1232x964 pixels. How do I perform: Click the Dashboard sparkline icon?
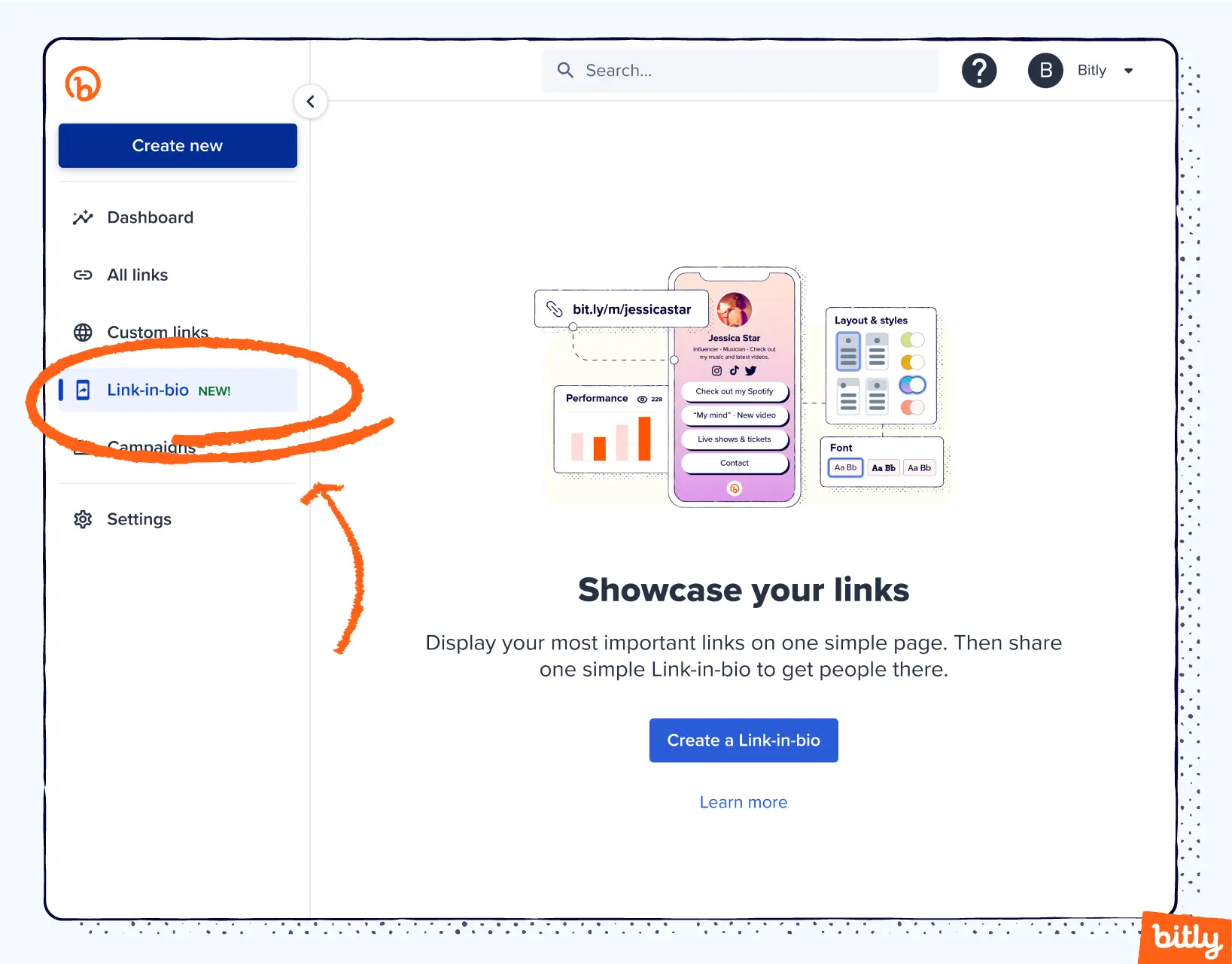(83, 217)
